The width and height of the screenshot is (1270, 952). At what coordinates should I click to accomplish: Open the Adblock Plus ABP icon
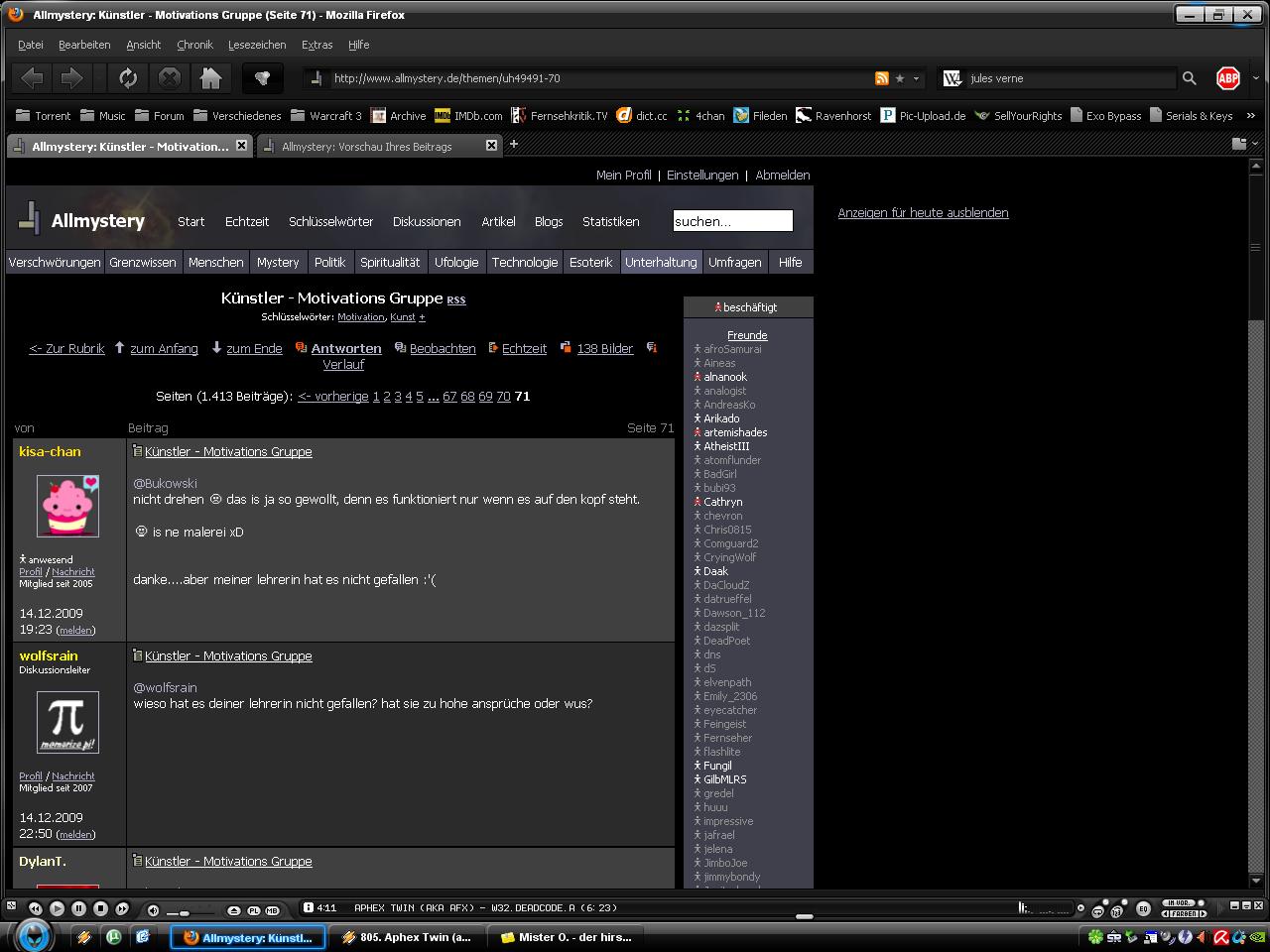(1228, 78)
